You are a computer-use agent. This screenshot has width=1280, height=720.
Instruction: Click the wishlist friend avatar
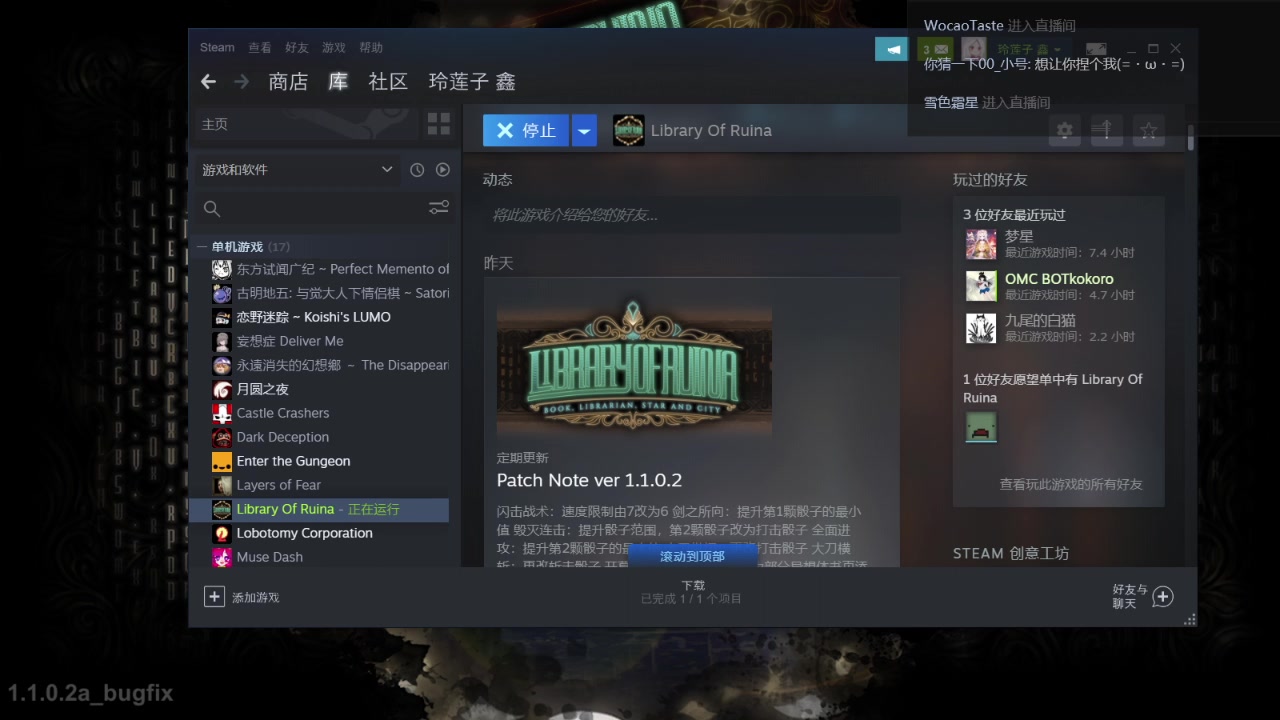(981, 427)
